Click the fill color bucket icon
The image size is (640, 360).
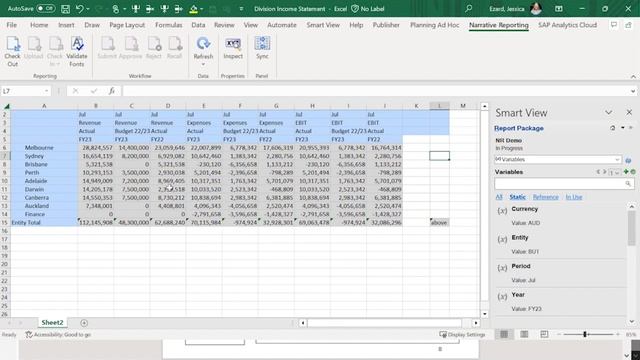pos(193,9)
